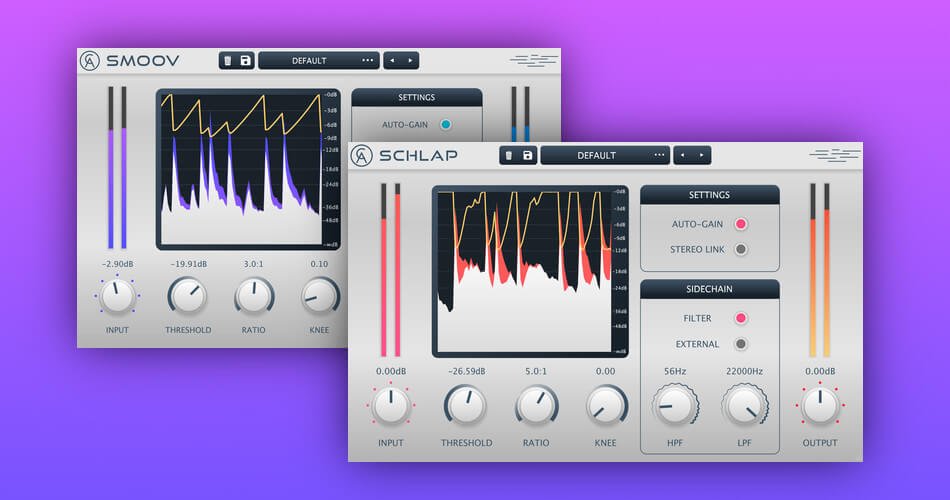Open the SCHLAP DEFAULT preset dropdown
The height and width of the screenshot is (500, 950).
[596, 155]
